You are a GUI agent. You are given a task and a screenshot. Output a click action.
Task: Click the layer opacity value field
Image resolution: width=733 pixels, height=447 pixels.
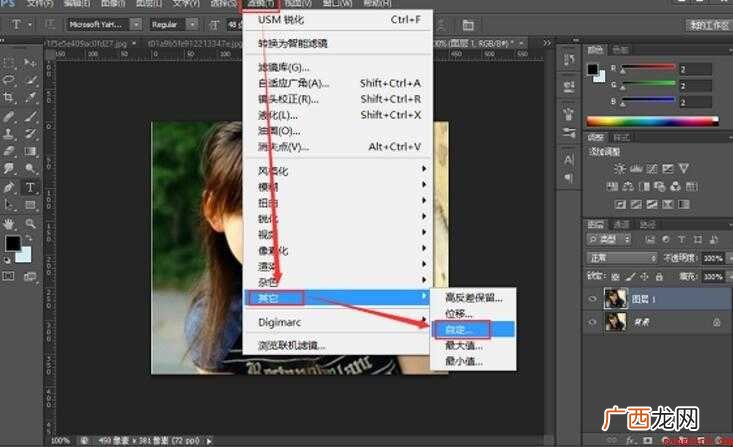click(712, 258)
